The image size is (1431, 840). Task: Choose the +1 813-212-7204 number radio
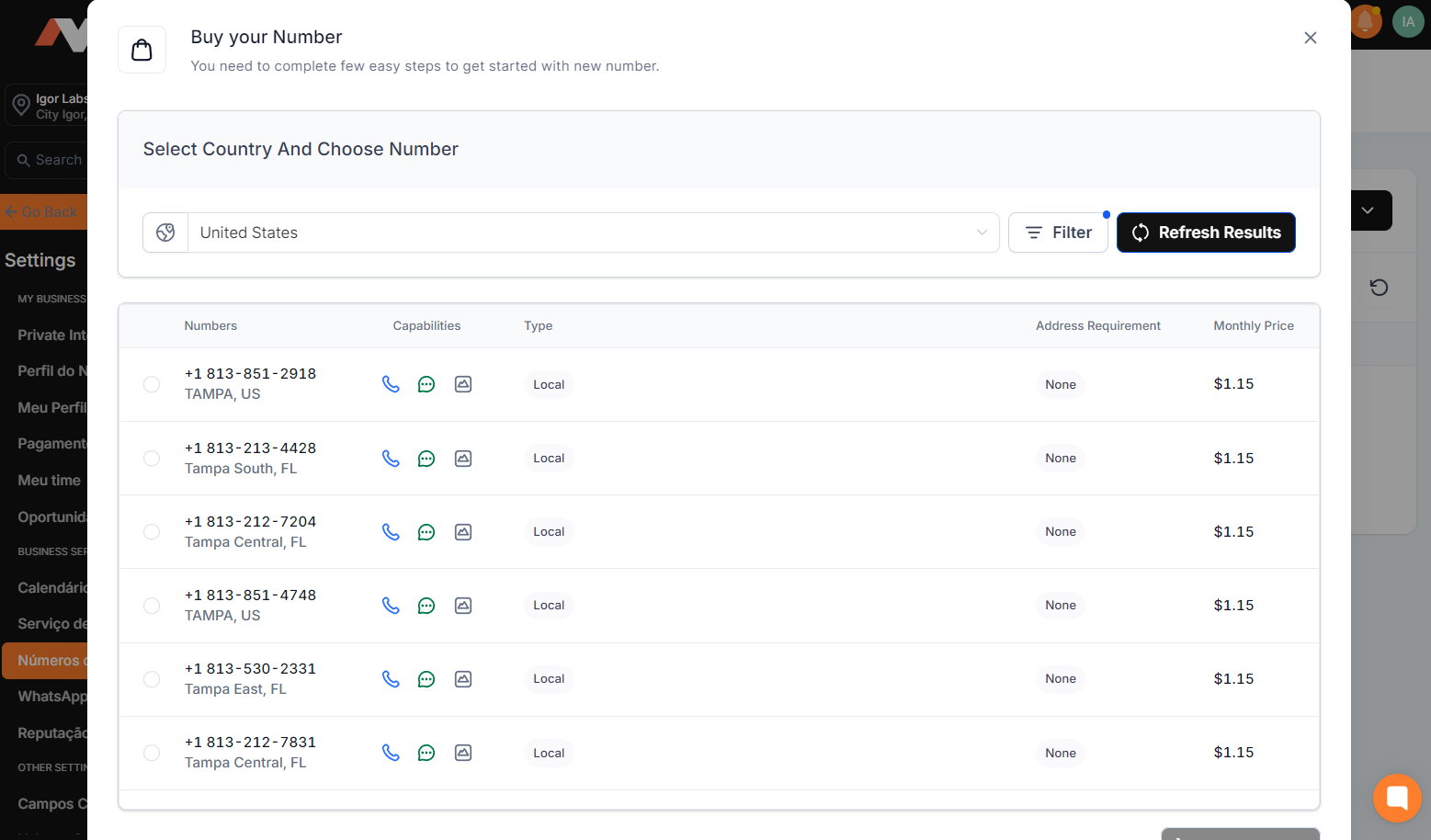coord(152,532)
